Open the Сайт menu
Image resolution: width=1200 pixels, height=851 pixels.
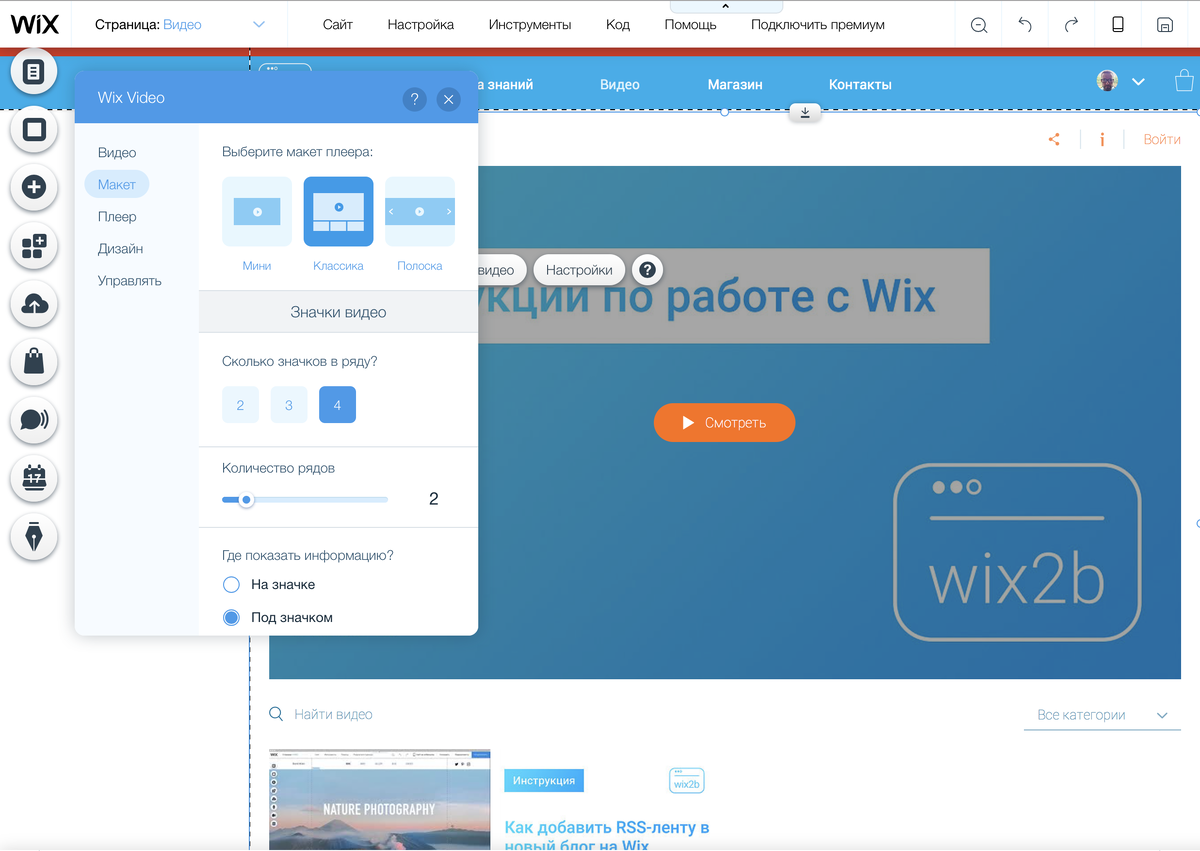pos(338,25)
